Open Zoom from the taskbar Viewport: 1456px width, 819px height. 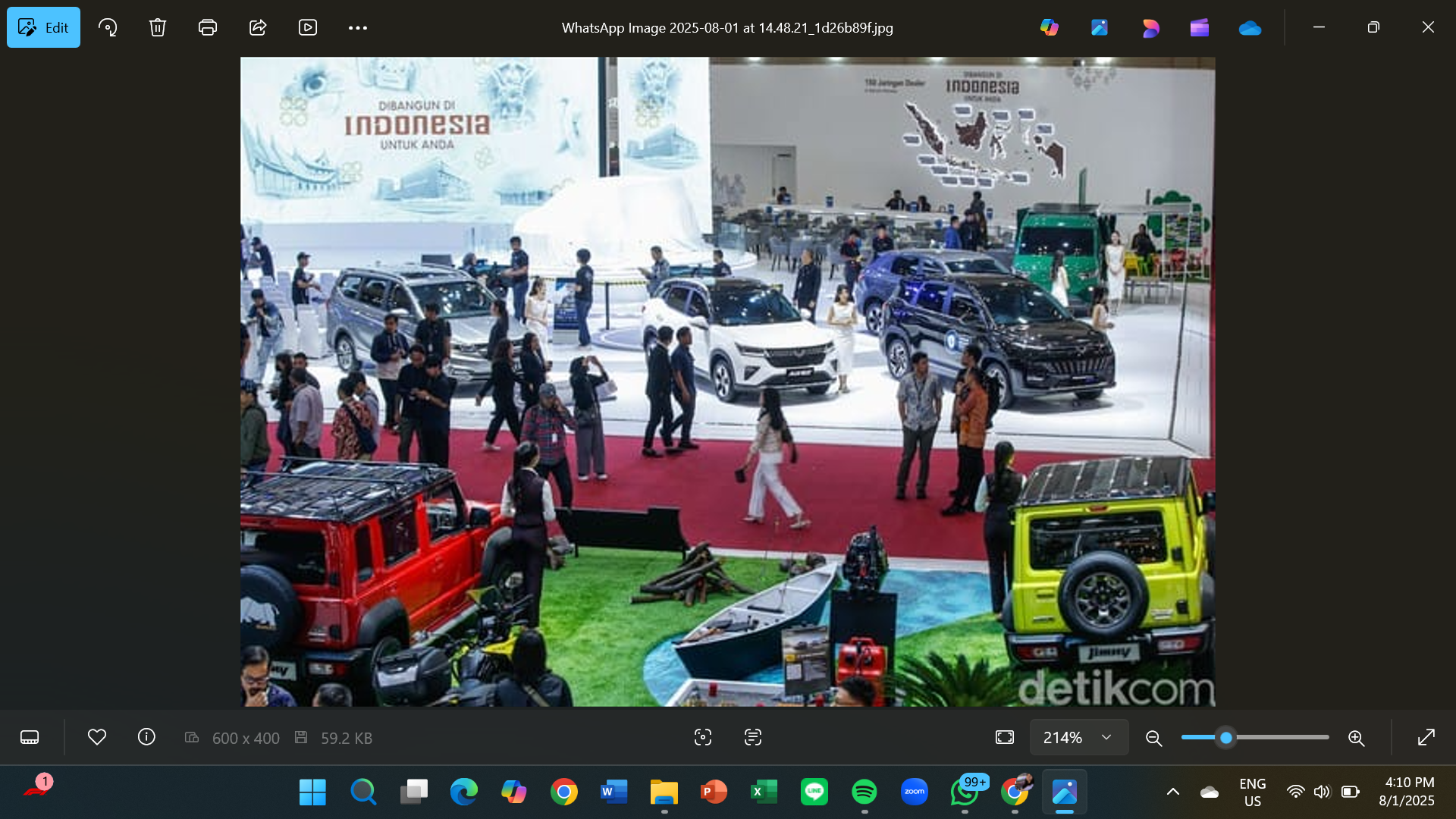click(x=915, y=792)
